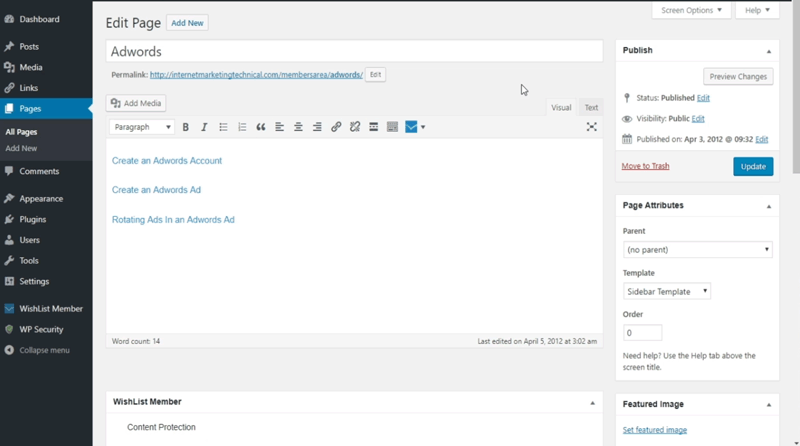Open the Parent page dropdown
The width and height of the screenshot is (800, 446).
pyautogui.click(x=697, y=250)
